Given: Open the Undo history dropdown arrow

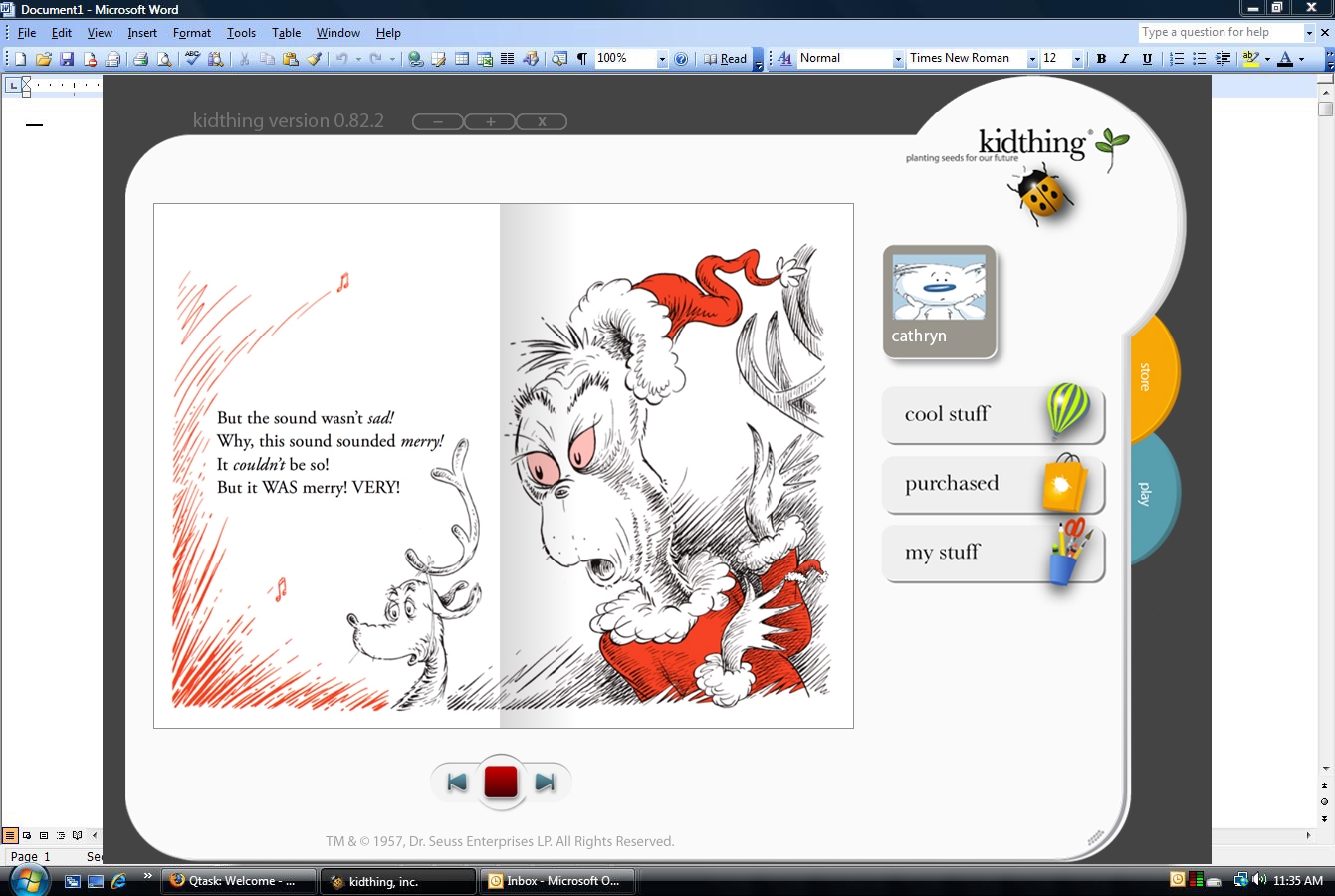Looking at the screenshot, I should click(x=358, y=59).
